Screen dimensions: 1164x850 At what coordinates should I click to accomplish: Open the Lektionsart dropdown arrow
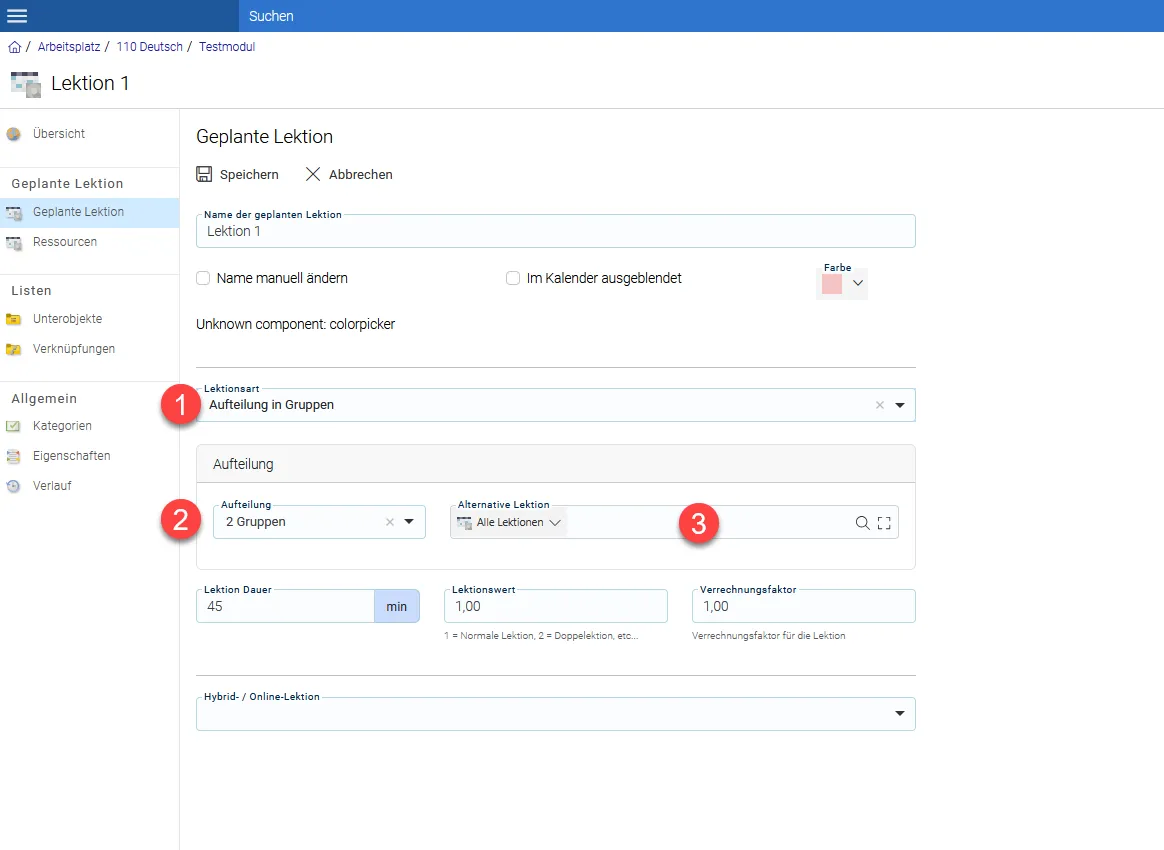(900, 405)
